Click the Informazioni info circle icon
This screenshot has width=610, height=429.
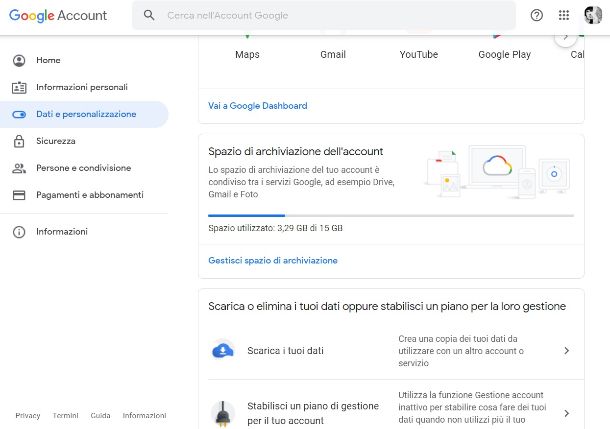(x=19, y=232)
